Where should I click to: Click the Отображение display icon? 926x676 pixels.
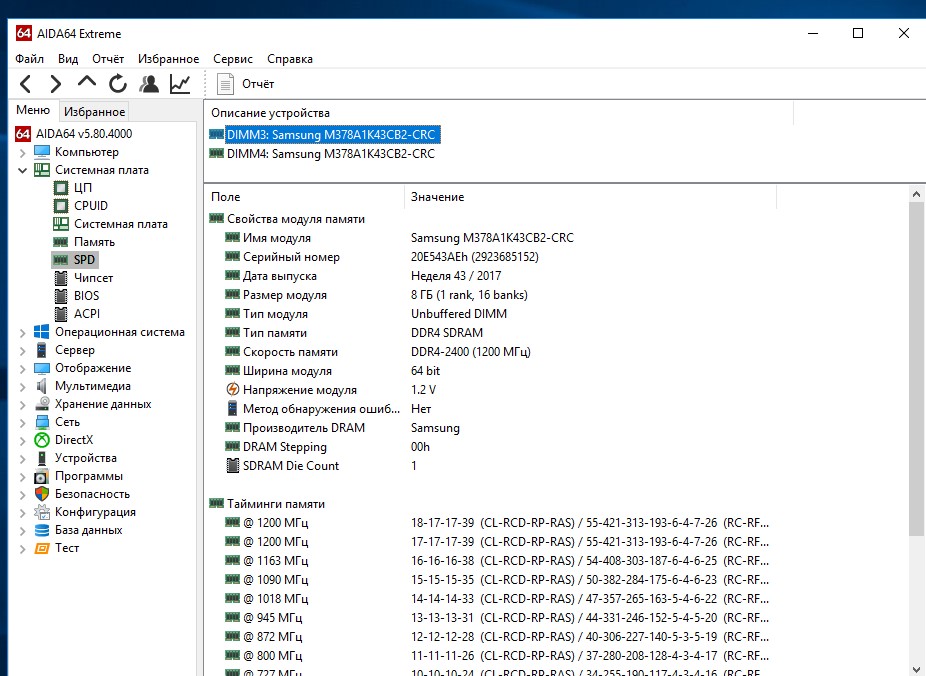coord(42,368)
